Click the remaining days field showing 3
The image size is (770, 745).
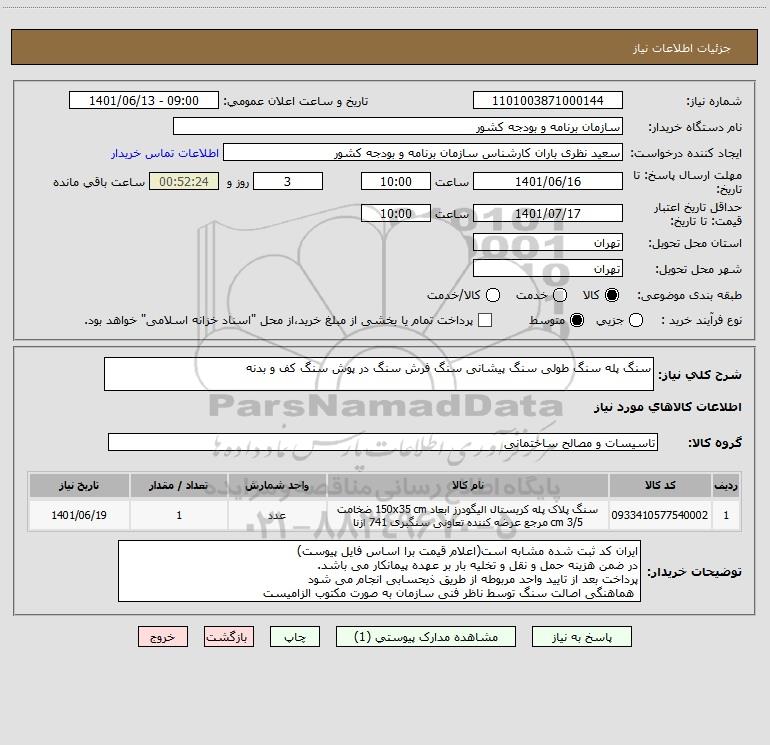pyautogui.click(x=288, y=181)
